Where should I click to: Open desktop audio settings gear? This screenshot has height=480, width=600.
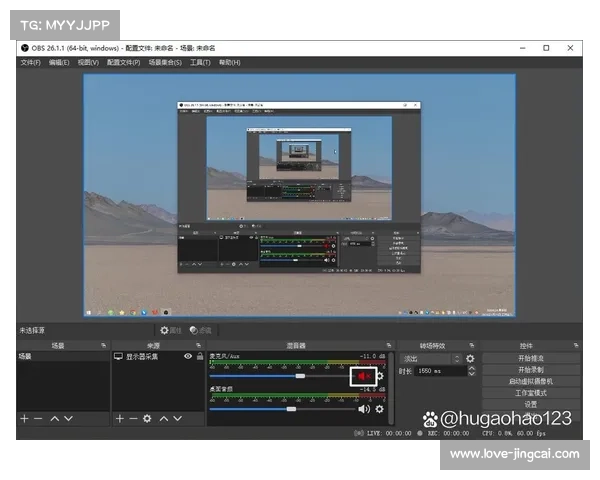click(379, 408)
